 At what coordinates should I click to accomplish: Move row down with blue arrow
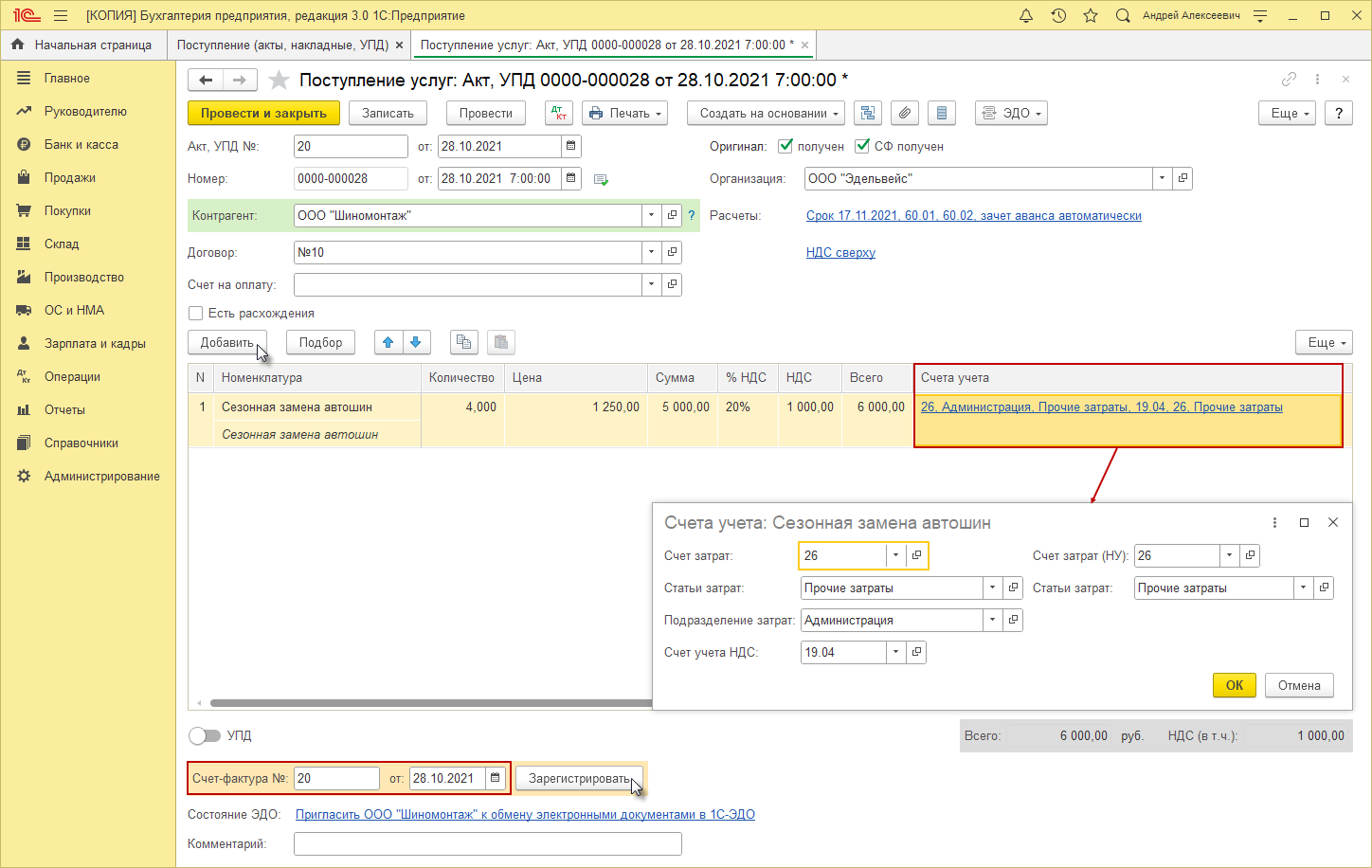point(416,342)
